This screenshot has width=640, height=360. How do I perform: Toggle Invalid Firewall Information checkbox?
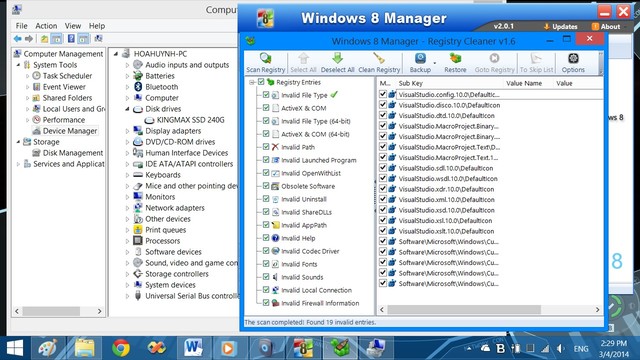pyautogui.click(x=266, y=302)
